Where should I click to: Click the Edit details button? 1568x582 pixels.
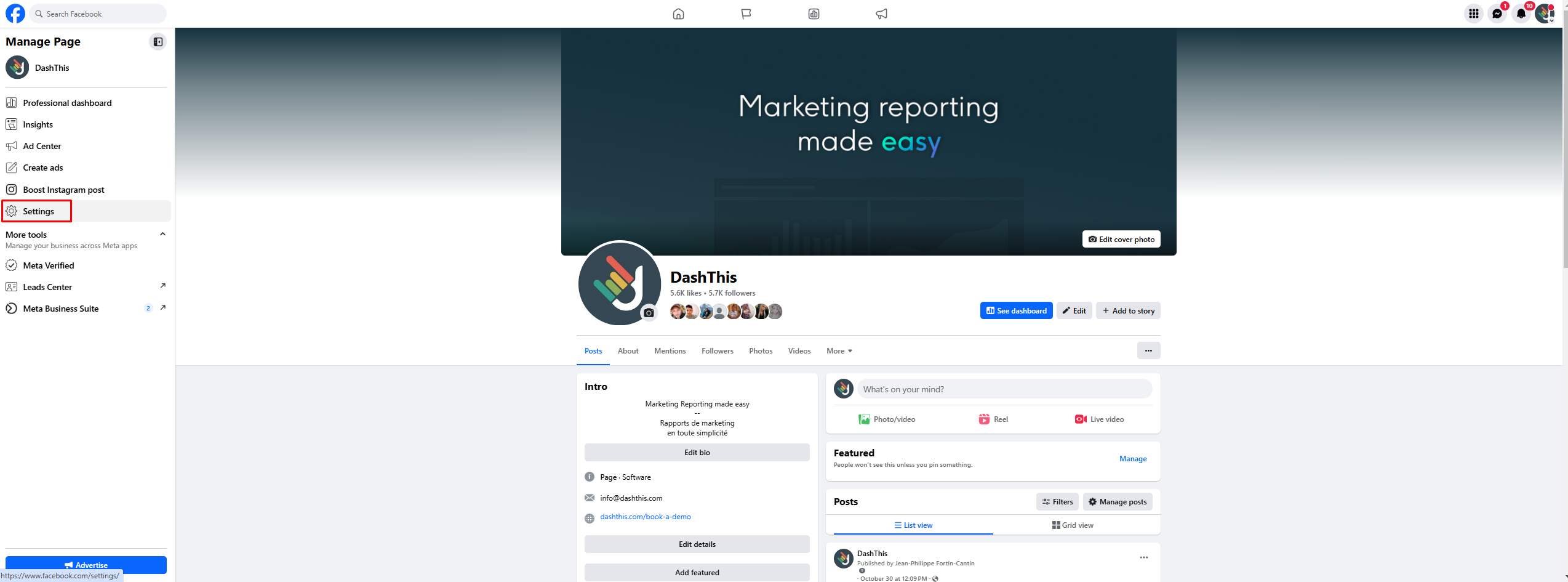(x=697, y=544)
